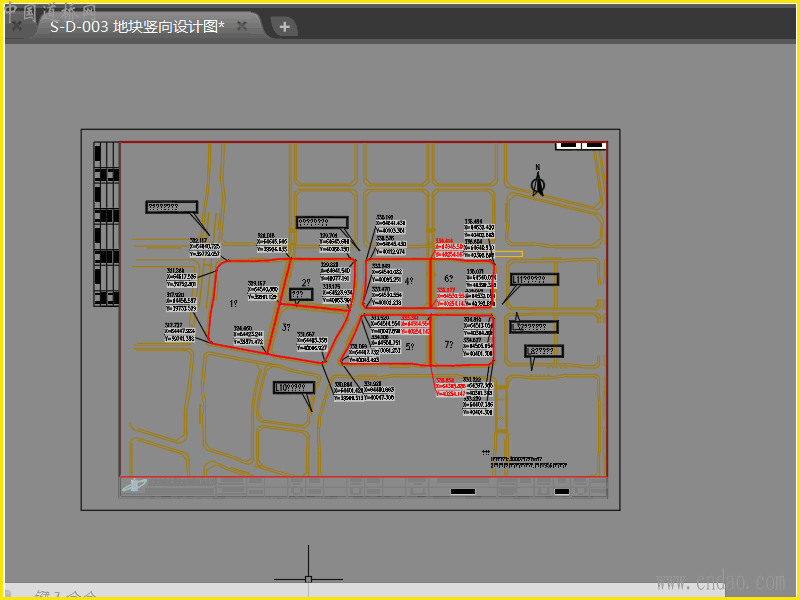800x600 pixels.
Task: Pick the plot number 1 label
Action: (233, 303)
